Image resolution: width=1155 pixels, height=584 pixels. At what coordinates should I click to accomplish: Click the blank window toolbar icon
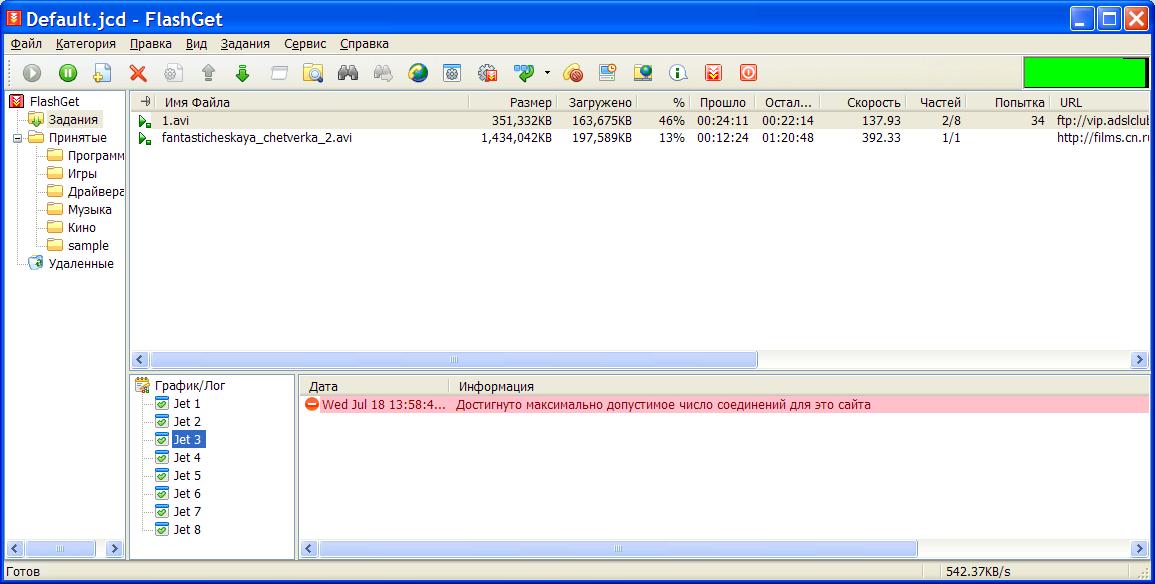click(278, 73)
